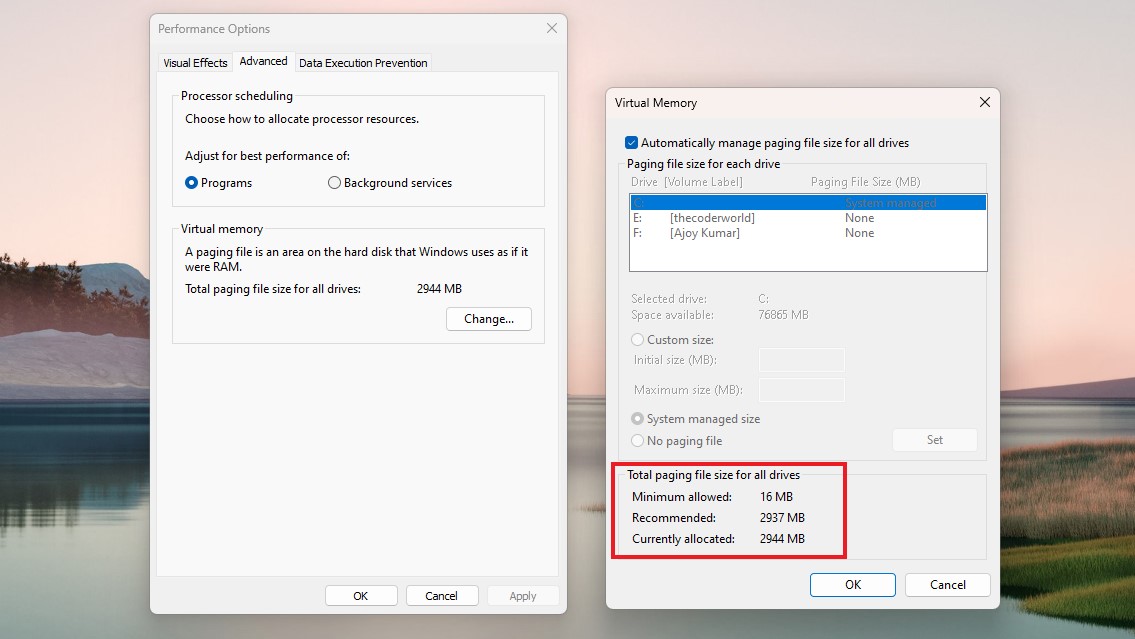Click the Maximum size (MB) field
Image resolution: width=1135 pixels, height=639 pixels.
coord(801,390)
